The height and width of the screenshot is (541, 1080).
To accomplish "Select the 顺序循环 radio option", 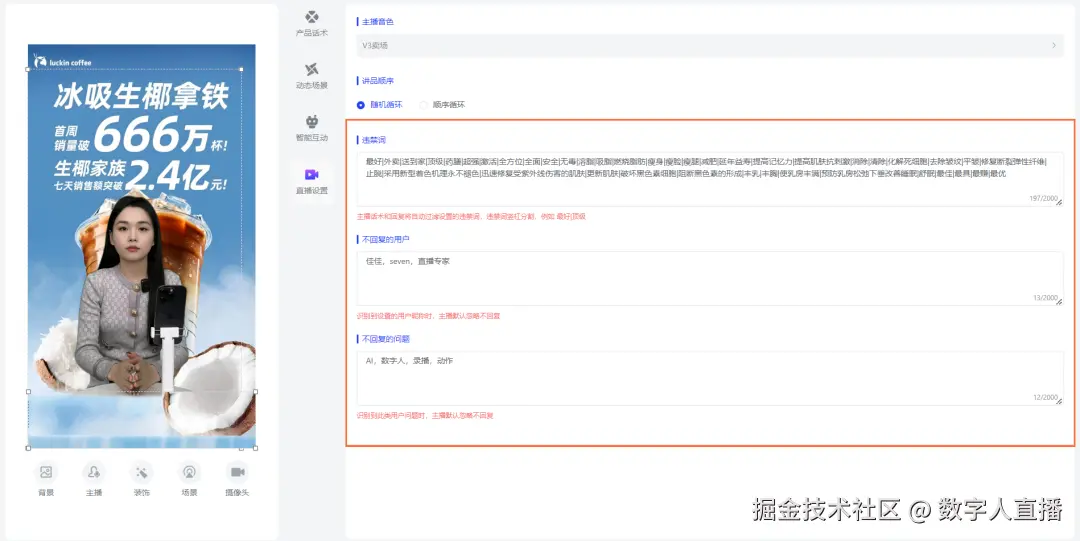I will [442, 105].
